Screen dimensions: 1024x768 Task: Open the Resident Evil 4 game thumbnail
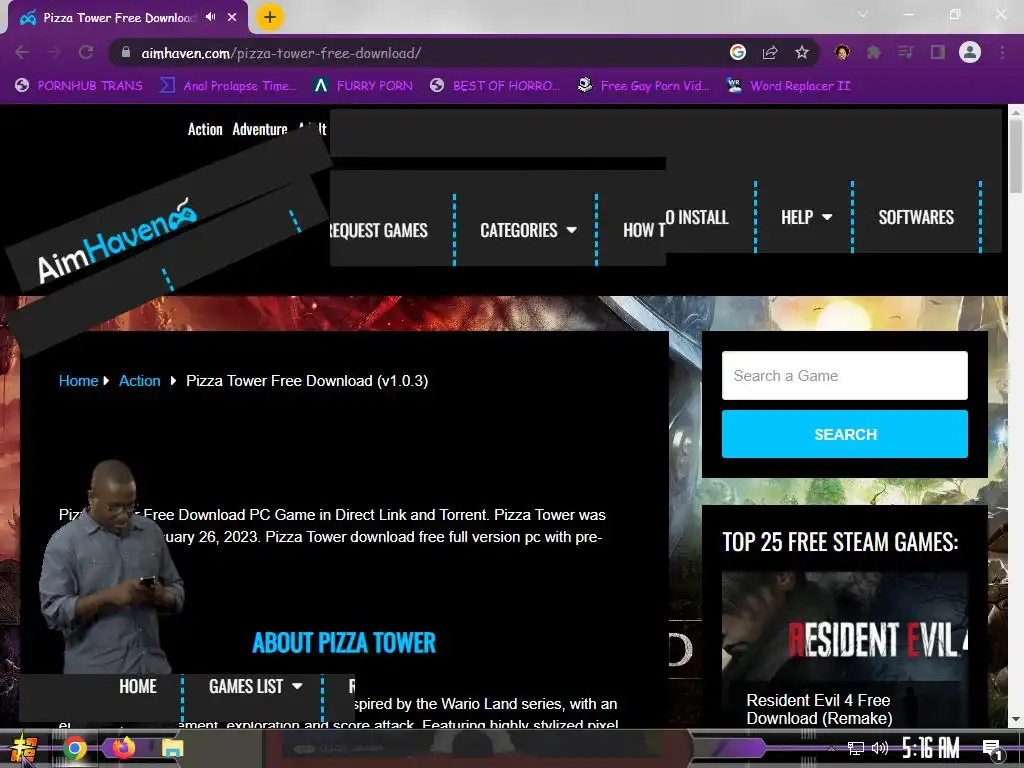point(844,627)
